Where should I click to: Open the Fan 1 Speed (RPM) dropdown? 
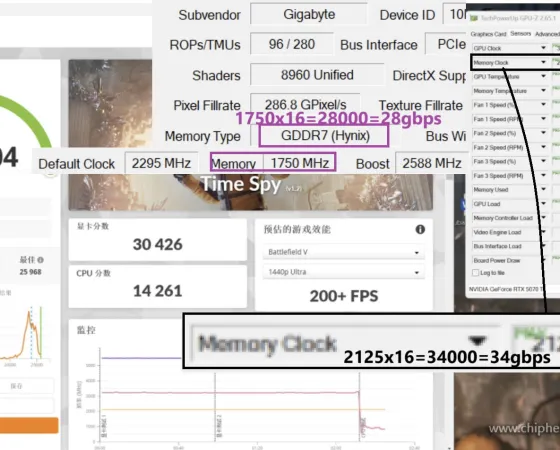coord(543,119)
